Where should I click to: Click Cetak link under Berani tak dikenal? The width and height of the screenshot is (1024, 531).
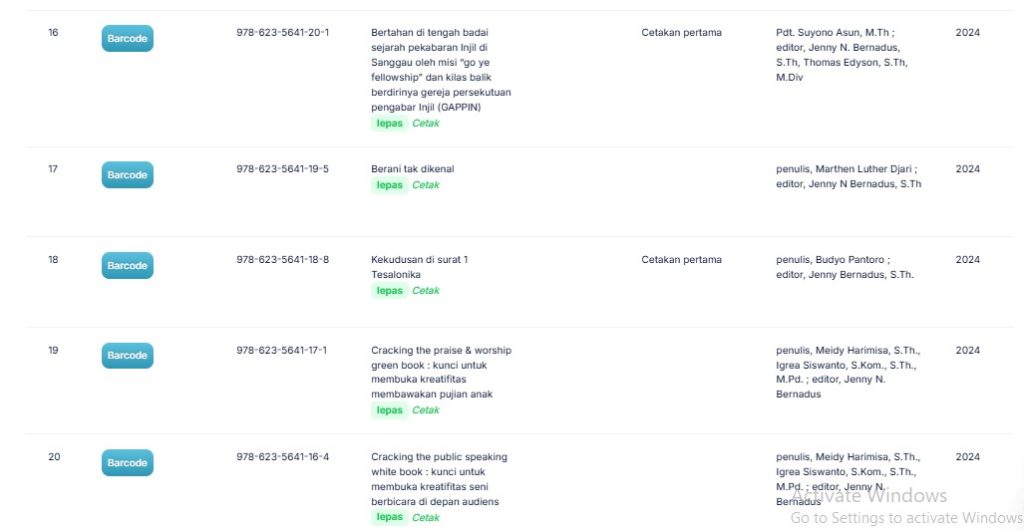(x=426, y=185)
